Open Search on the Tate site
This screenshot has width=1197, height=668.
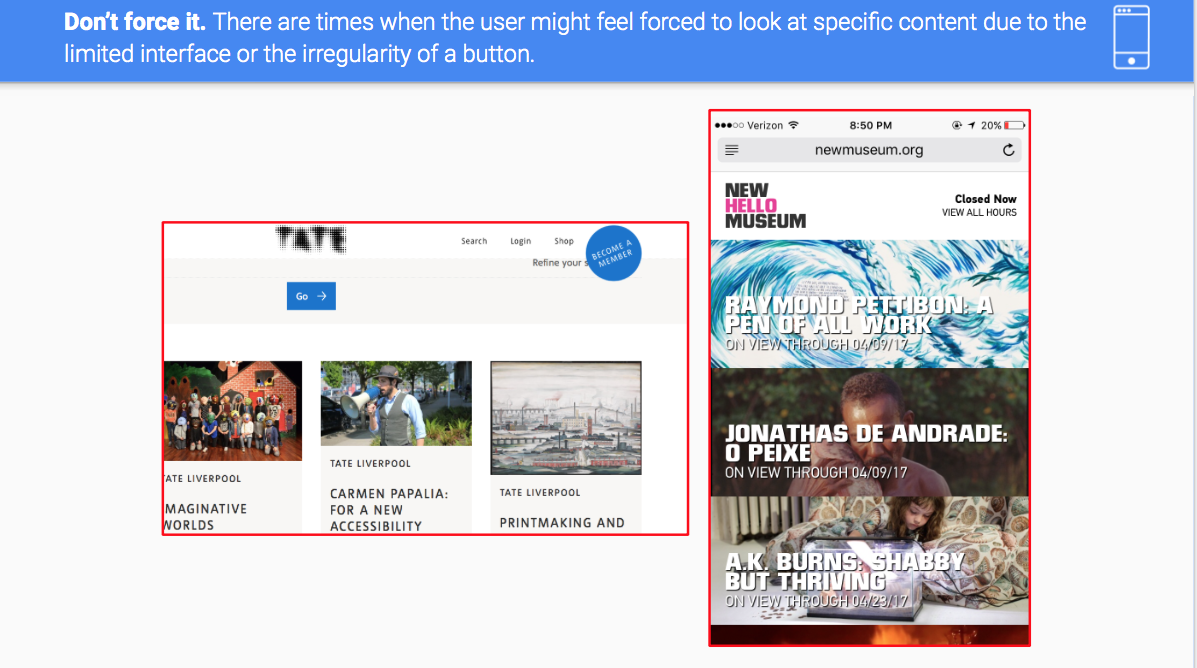(x=474, y=241)
